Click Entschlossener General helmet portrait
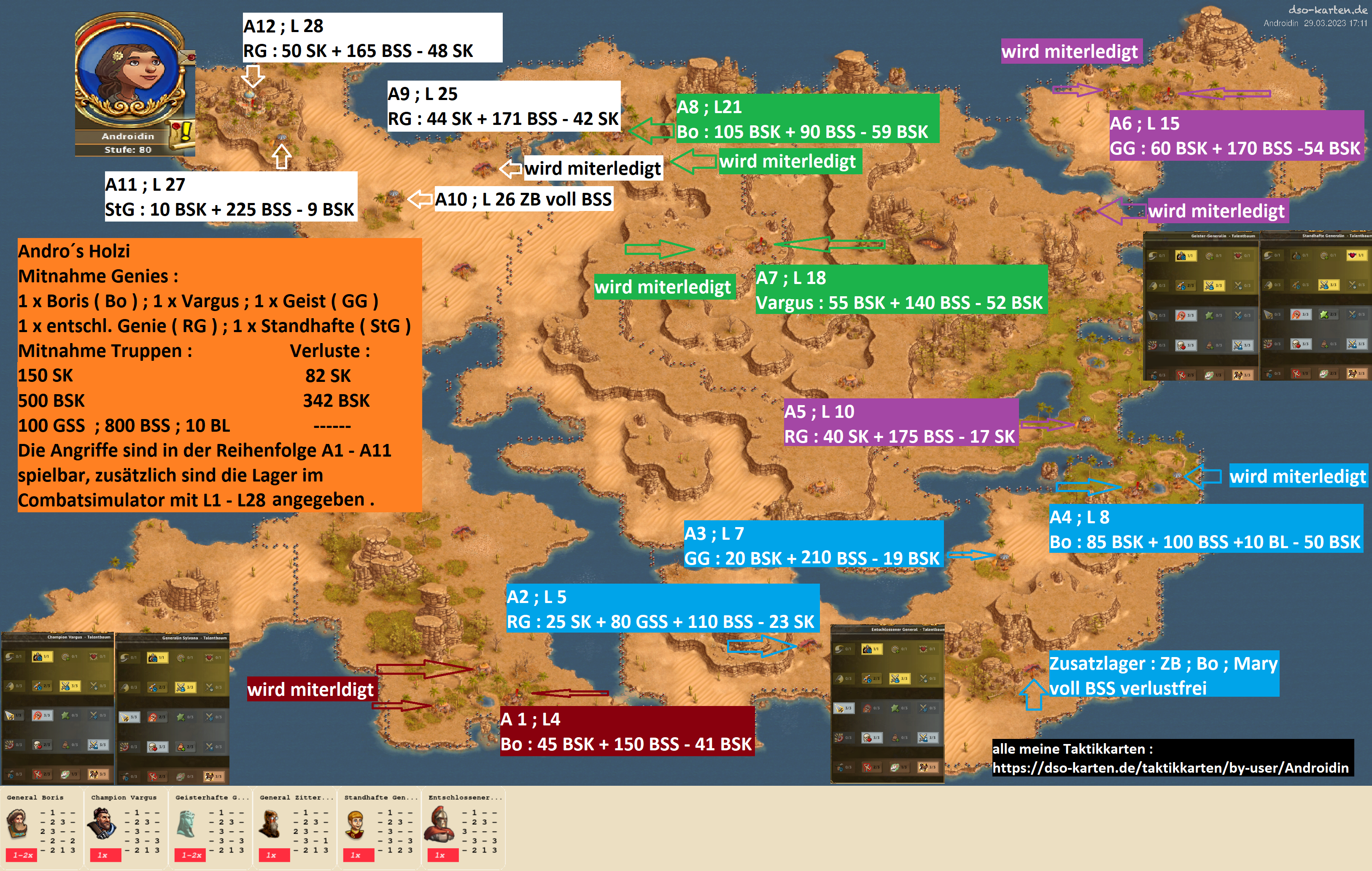This screenshot has width=1372, height=871. pos(439,824)
